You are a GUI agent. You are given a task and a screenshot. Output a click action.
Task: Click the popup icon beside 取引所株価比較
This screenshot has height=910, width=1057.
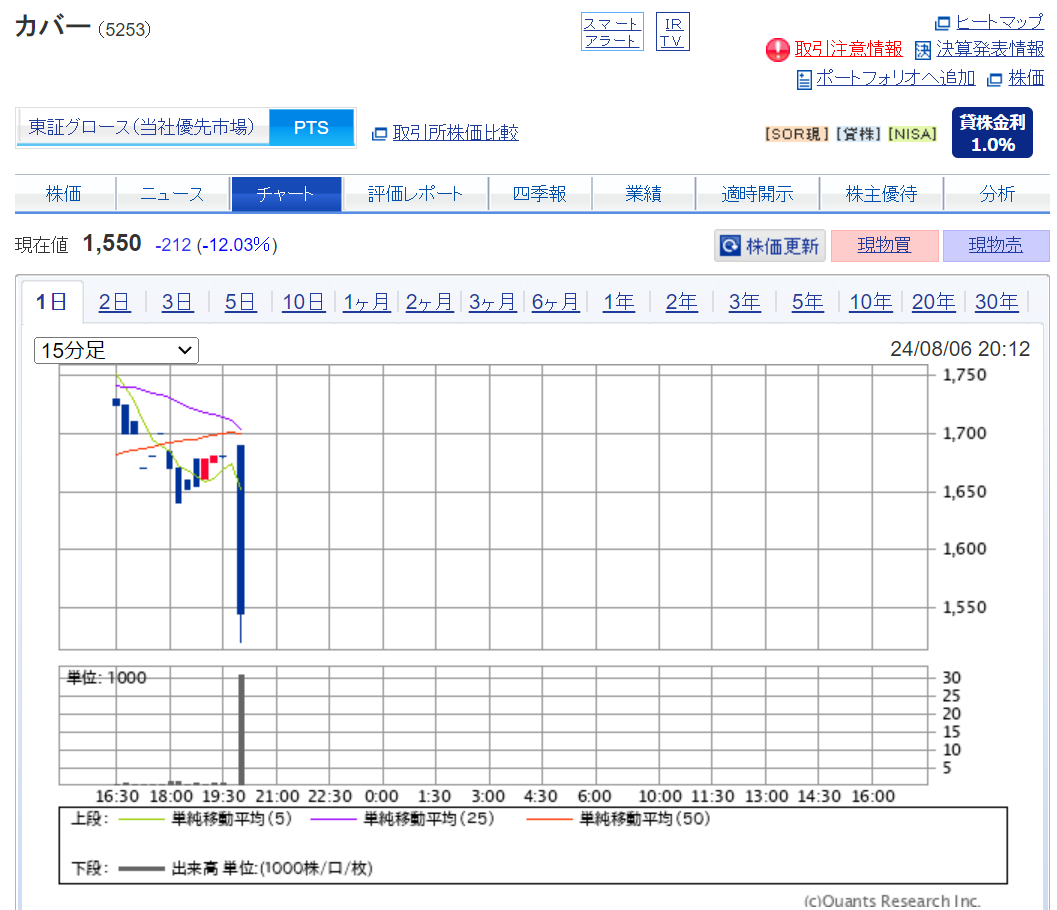[380, 134]
